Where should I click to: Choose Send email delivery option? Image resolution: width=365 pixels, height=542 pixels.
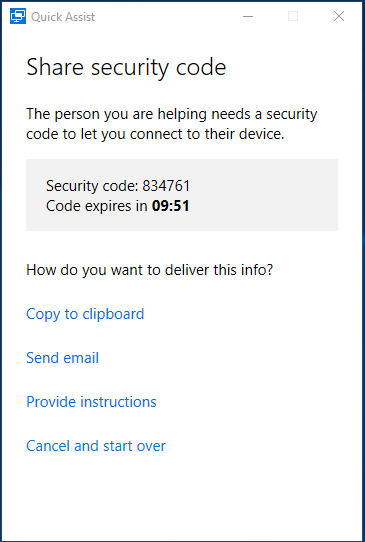coord(63,358)
